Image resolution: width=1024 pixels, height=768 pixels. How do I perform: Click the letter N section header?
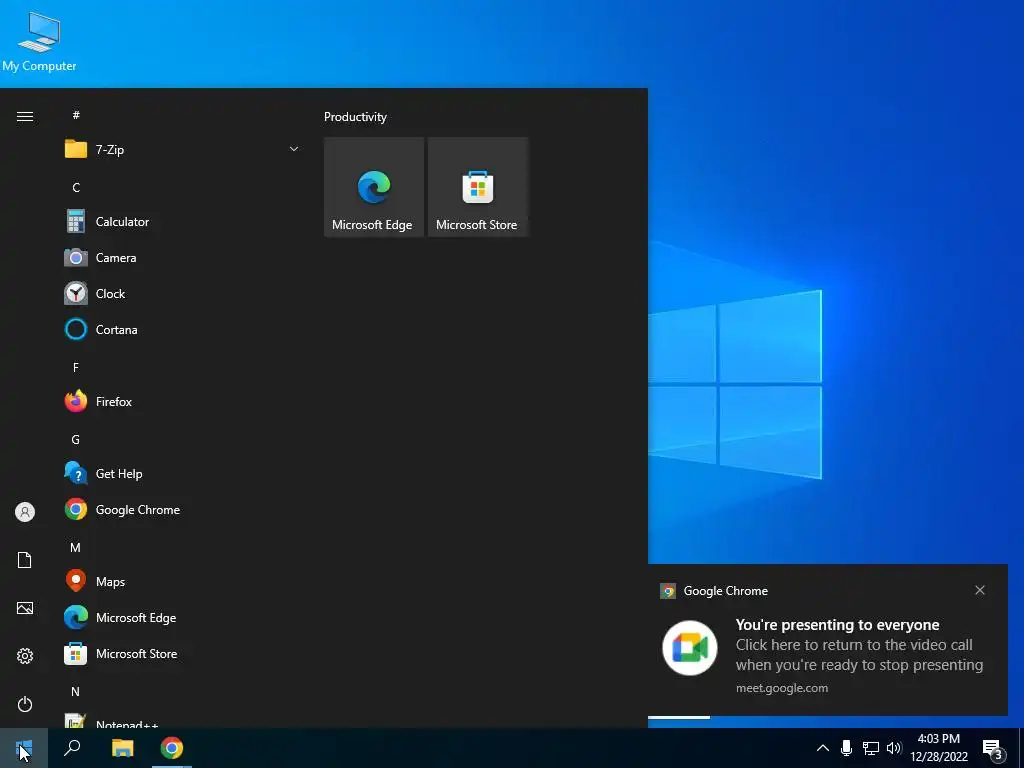pos(76,691)
